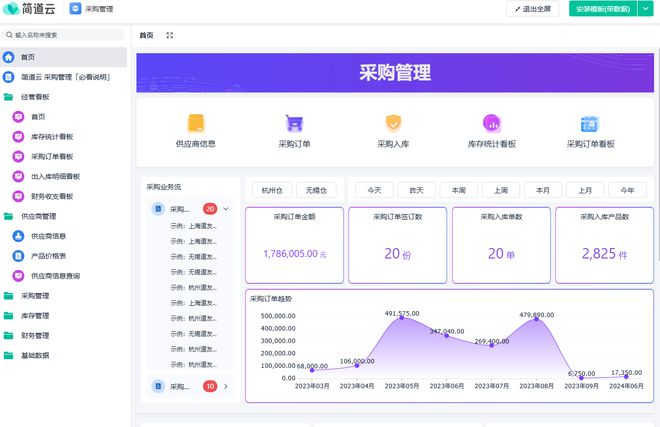Select the 今天 date filter
This screenshot has width=660, height=427.
coord(374,190)
